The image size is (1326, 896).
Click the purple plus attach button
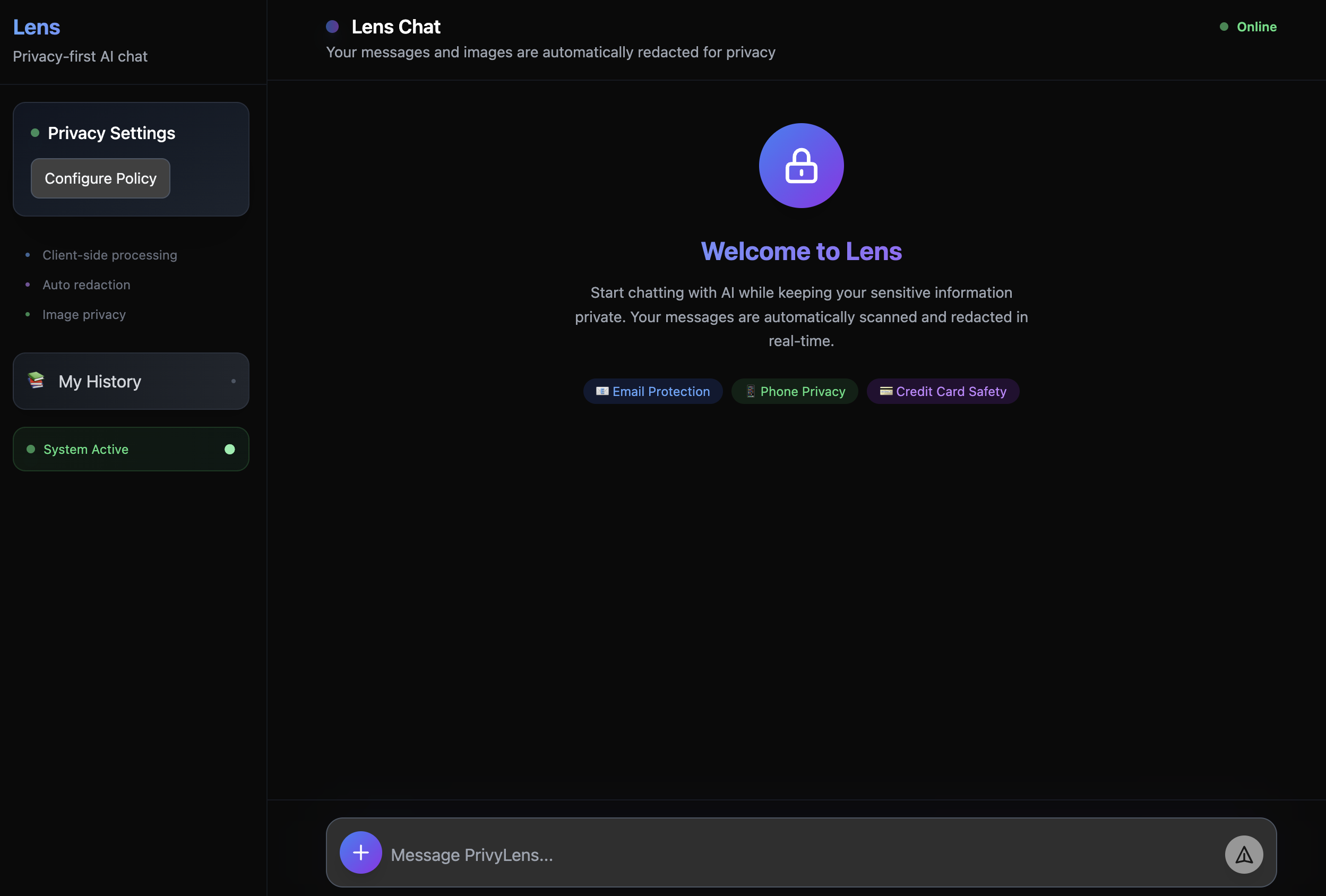[360, 852]
